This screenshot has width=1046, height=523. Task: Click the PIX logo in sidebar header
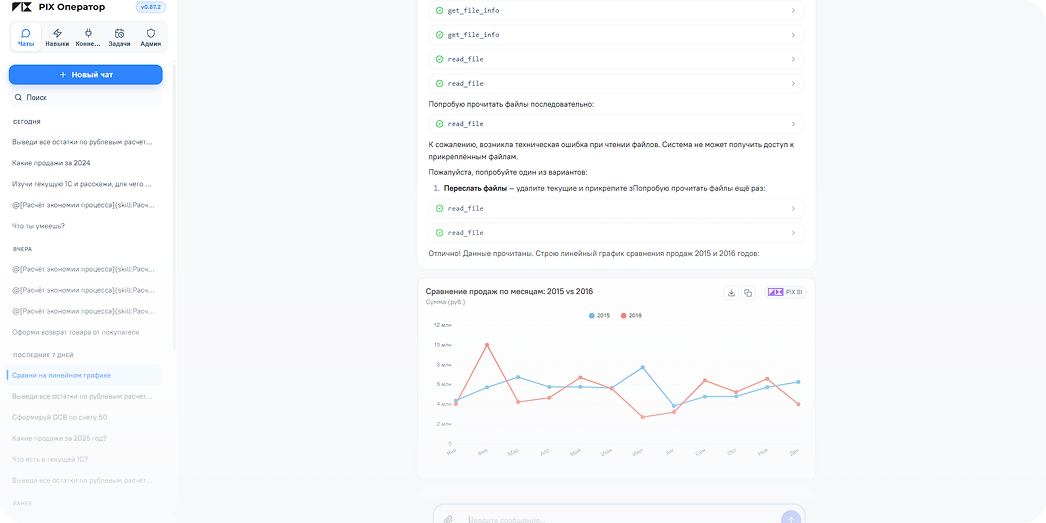22,7
